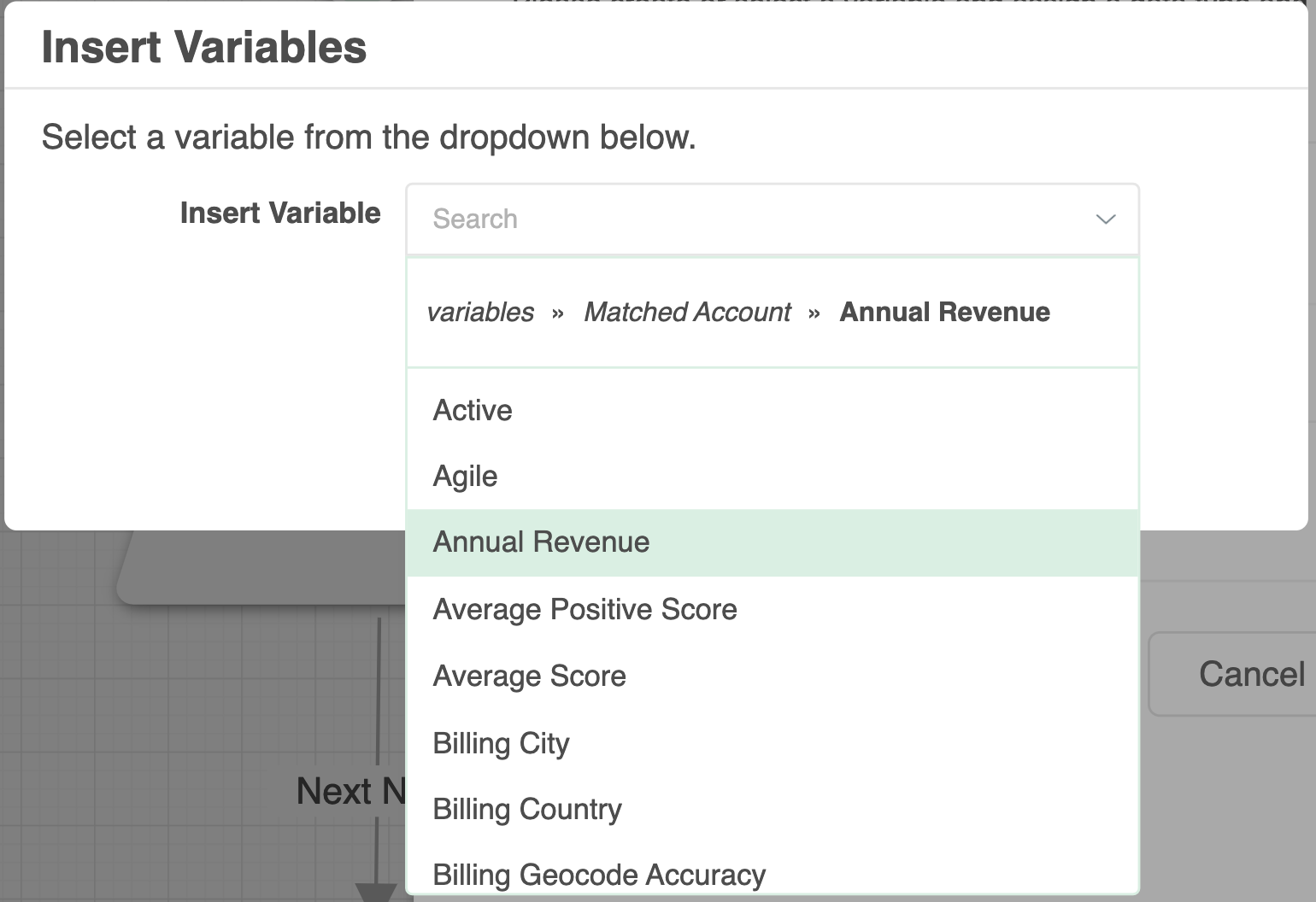Screen dimensions: 1316x902
Task: Pick Average Positive Score variable
Action: (x=585, y=610)
